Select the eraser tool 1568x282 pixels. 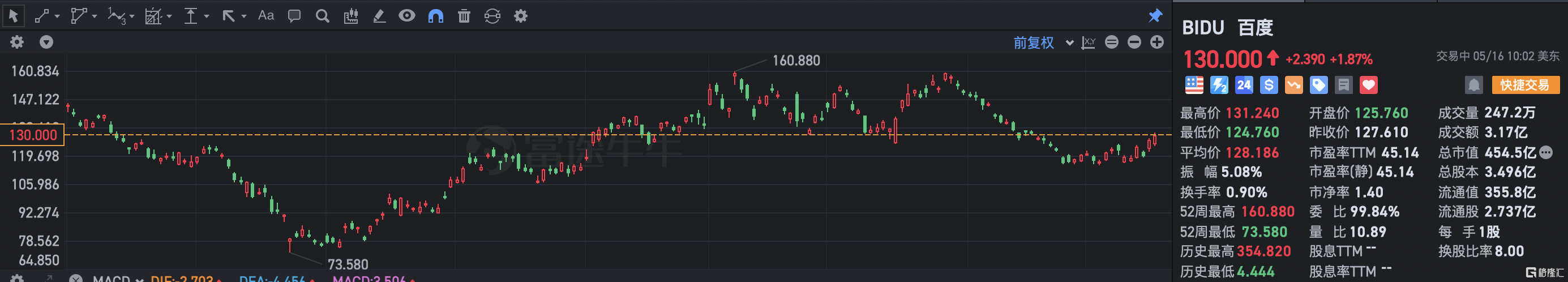pos(379,16)
